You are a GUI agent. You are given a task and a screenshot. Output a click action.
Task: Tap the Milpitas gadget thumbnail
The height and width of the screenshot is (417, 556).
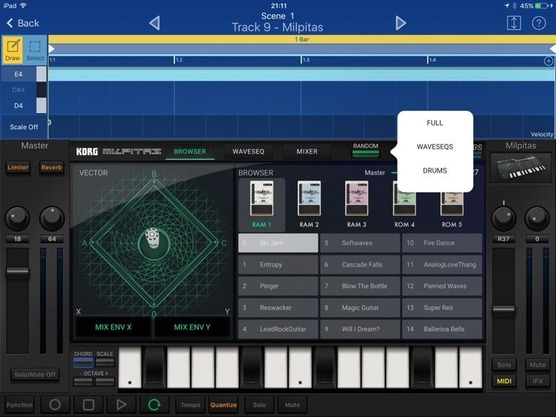pyautogui.click(x=521, y=168)
